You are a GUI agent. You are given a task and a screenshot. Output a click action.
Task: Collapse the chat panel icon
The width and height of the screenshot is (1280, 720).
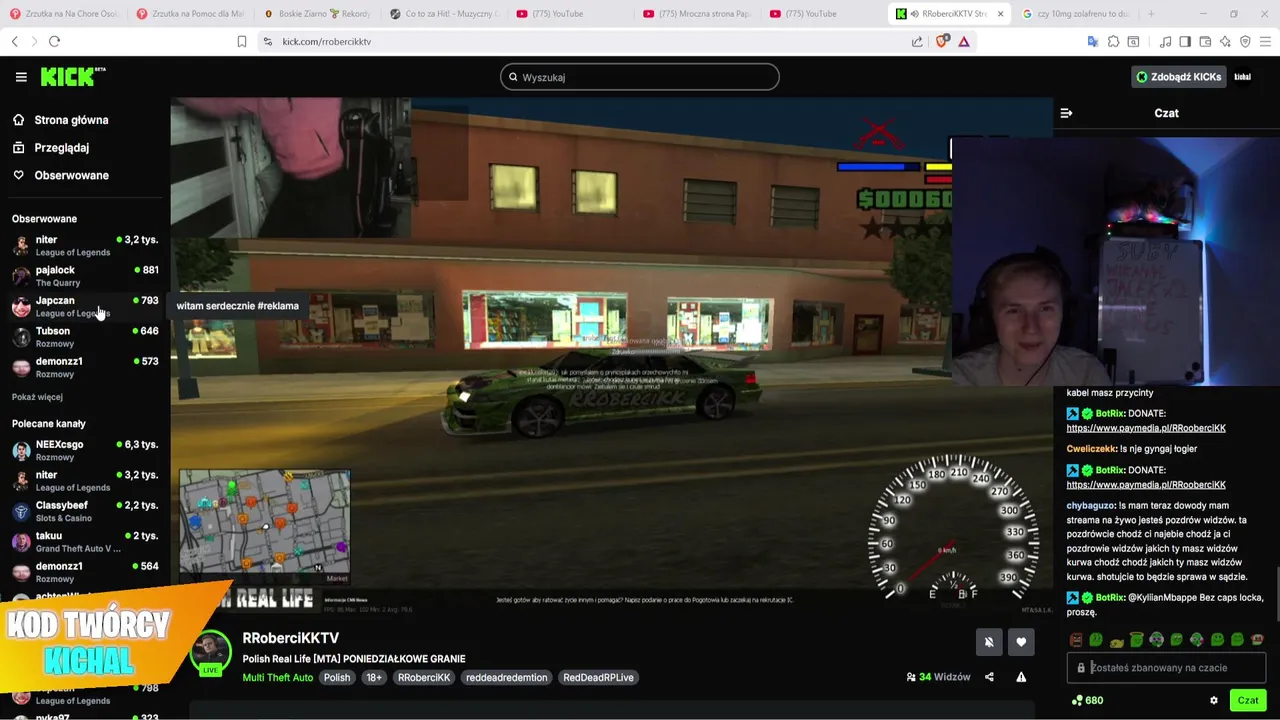[1066, 113]
